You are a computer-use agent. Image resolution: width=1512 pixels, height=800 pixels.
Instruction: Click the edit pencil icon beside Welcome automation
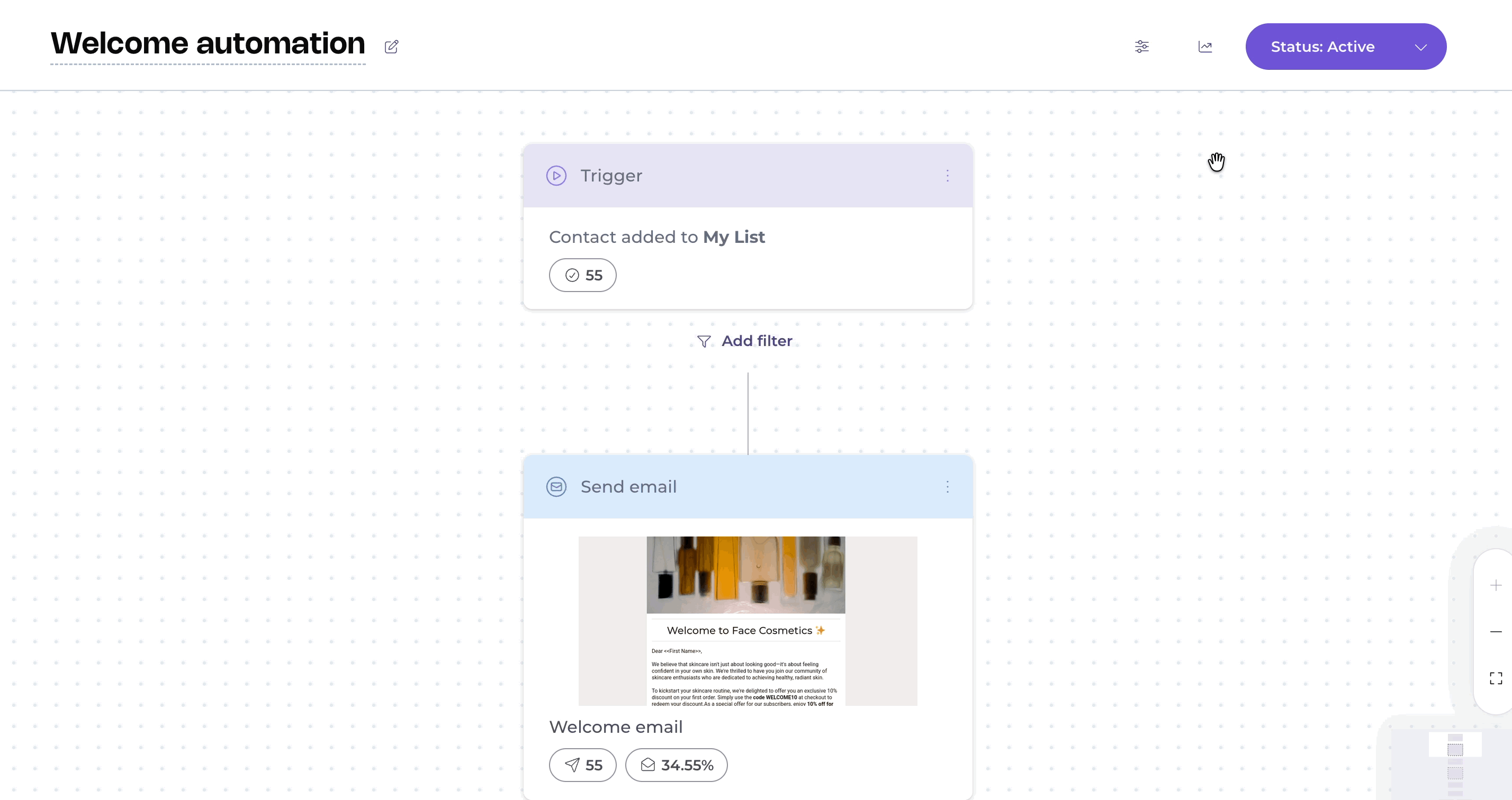coord(392,47)
